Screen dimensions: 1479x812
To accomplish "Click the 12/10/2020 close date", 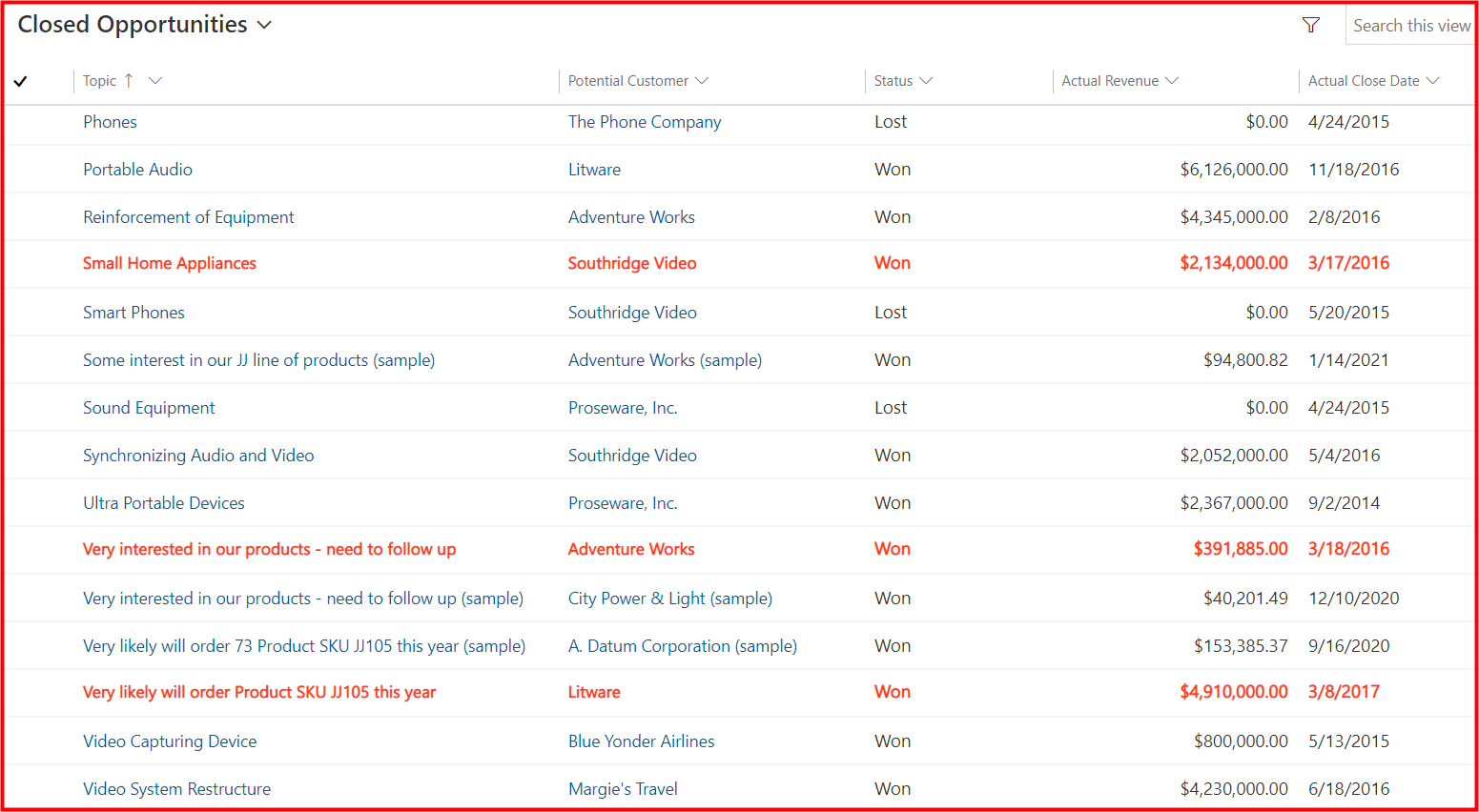I will pyautogui.click(x=1353, y=599).
